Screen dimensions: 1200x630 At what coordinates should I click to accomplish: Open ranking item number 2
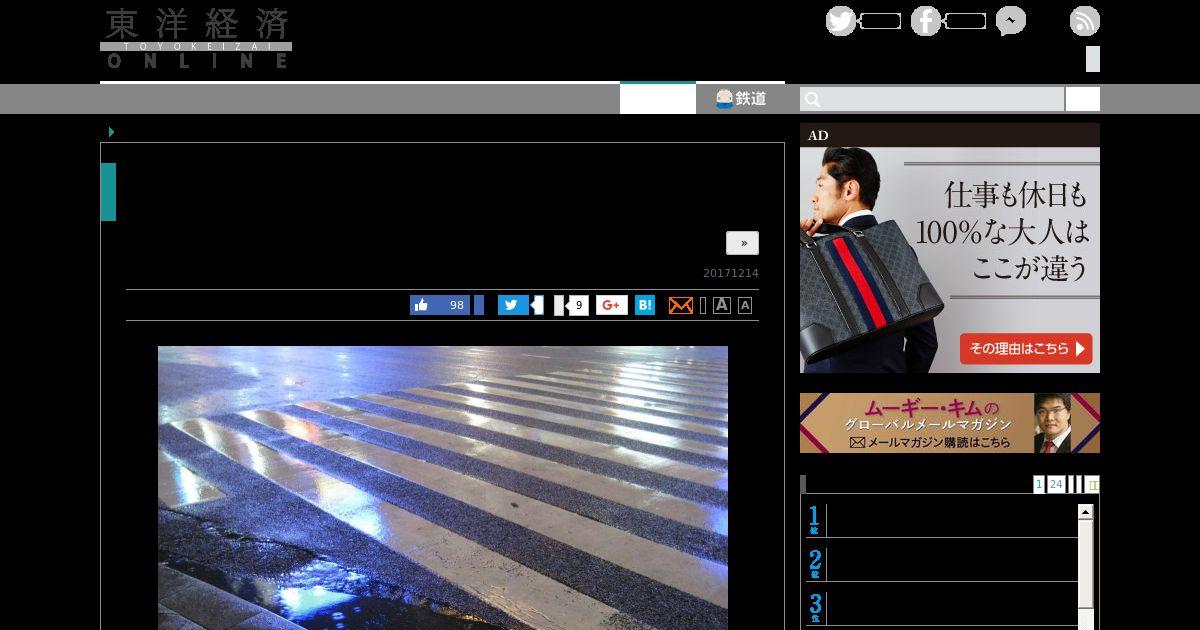coord(942,564)
